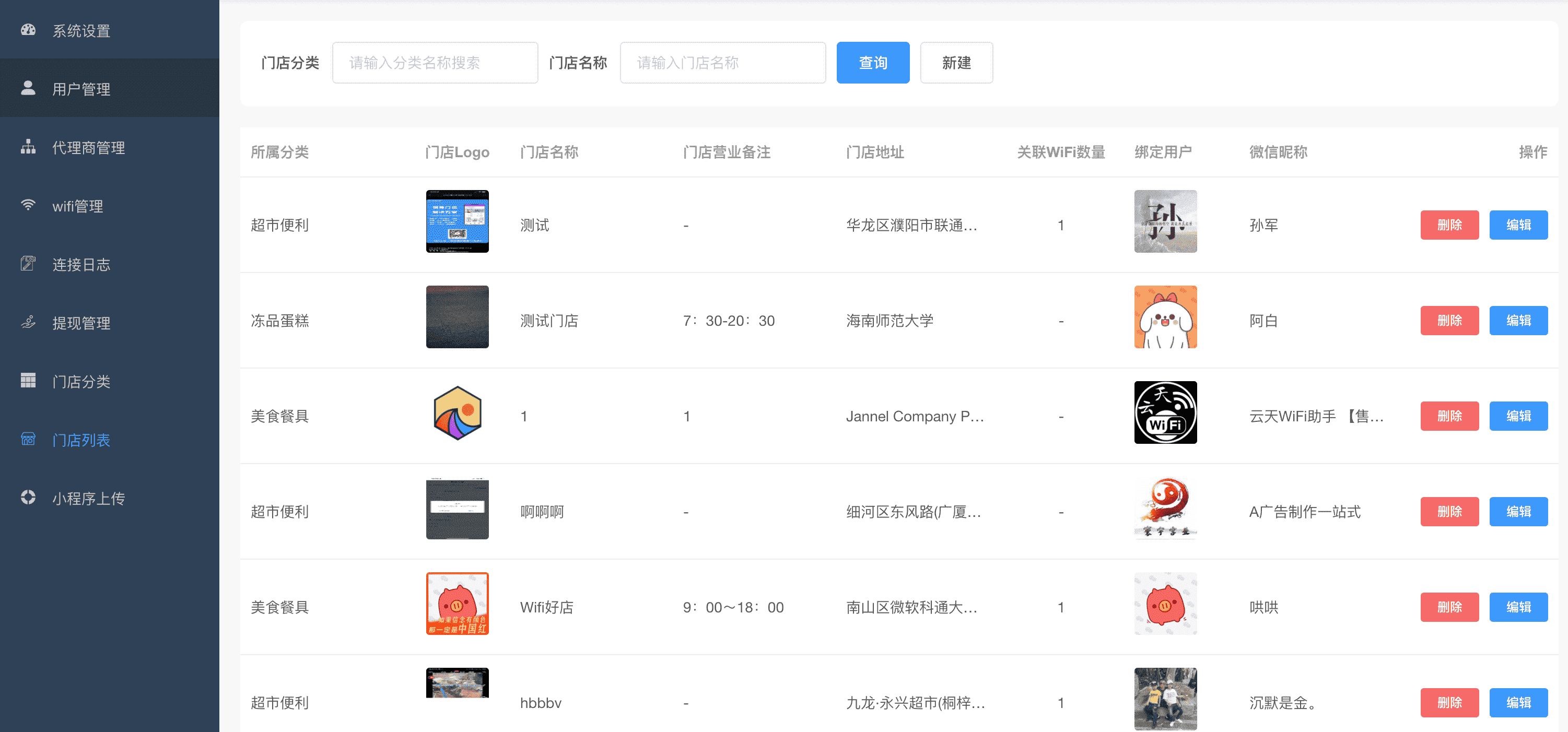The height and width of the screenshot is (732, 1568).
Task: Edit the 啊啊啊 store row
Action: click(x=1518, y=512)
